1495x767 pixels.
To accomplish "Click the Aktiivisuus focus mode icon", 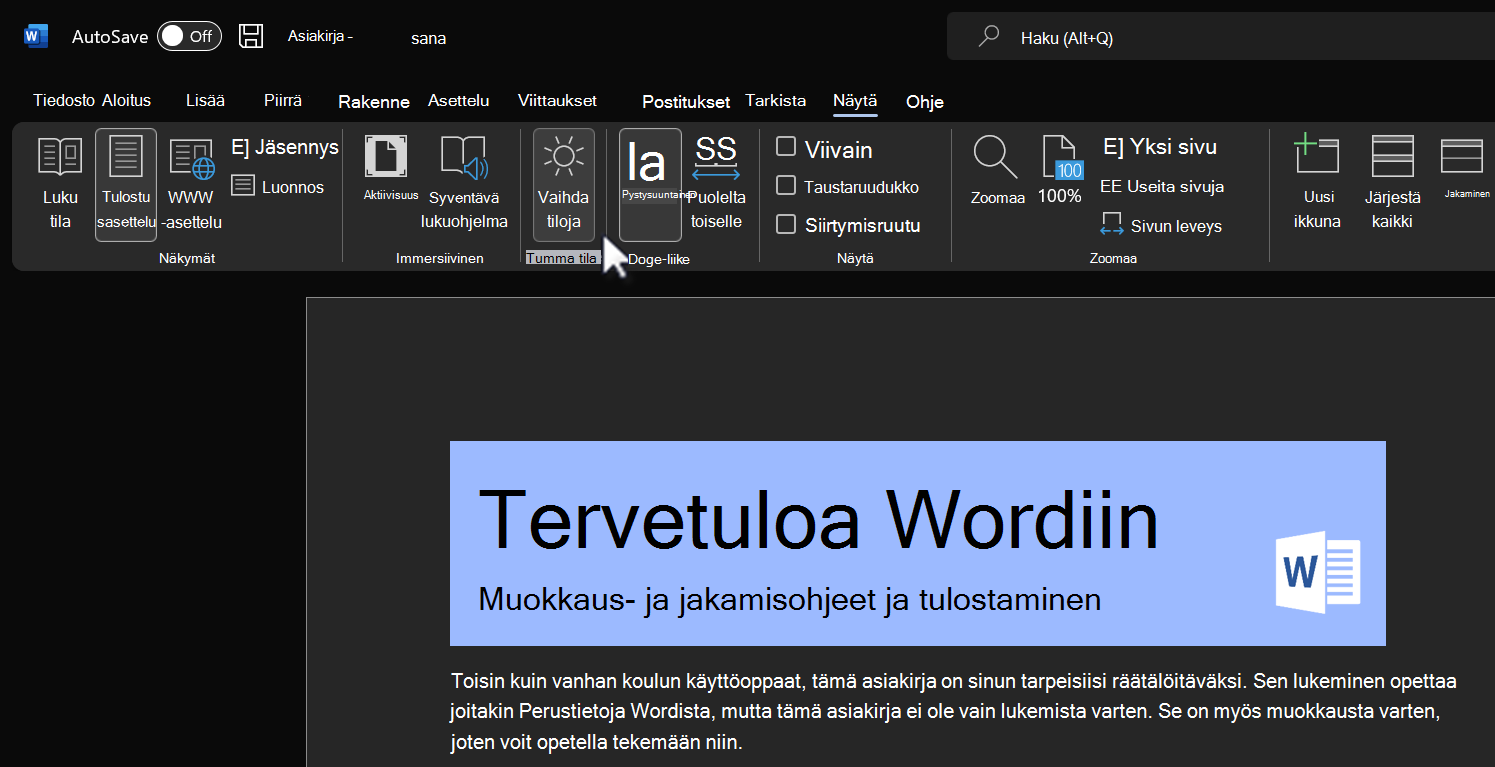I will [386, 157].
